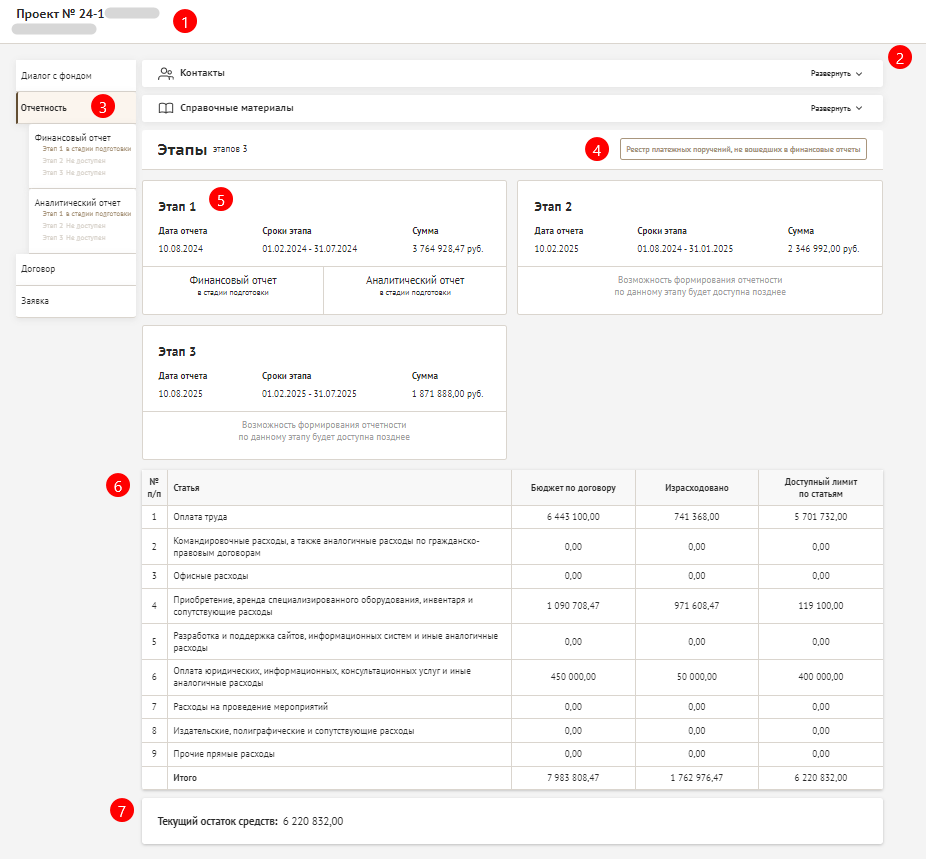
Task: Open the Диалог с фондом tab
Action: tap(56, 75)
